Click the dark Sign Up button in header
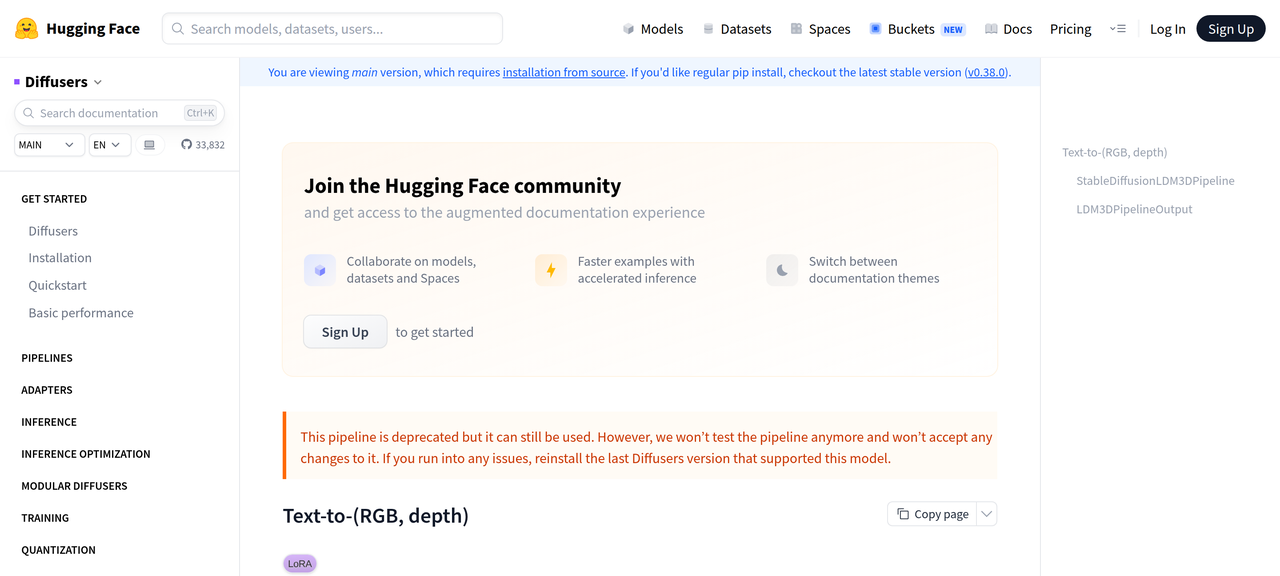1280x576 pixels. tap(1231, 29)
